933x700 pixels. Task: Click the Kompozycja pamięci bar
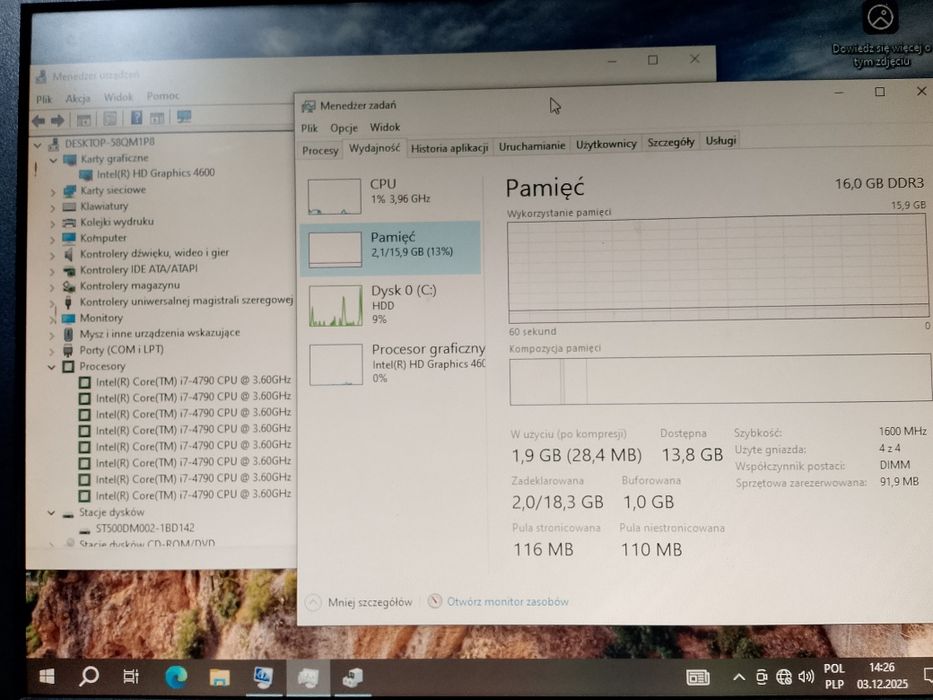720,380
